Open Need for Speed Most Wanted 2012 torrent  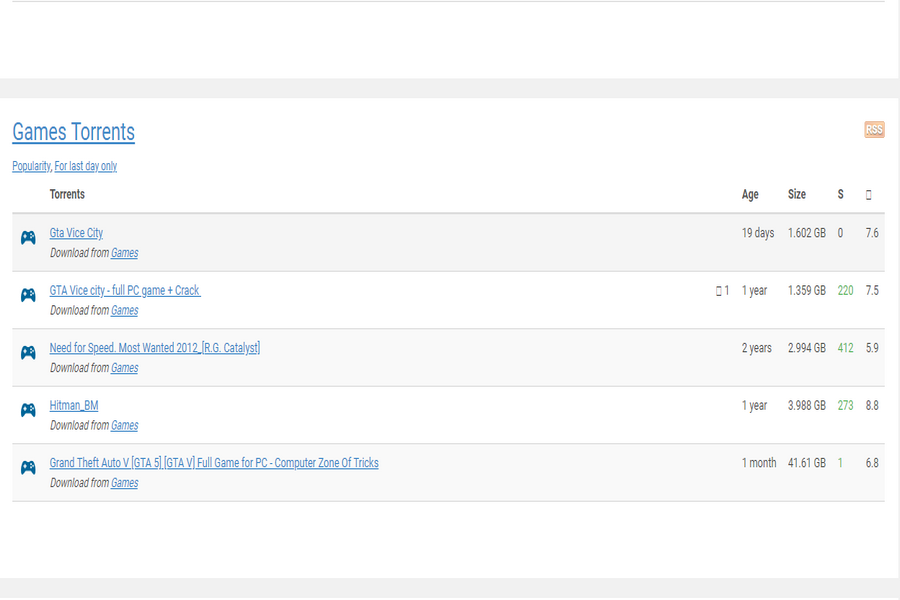click(x=154, y=348)
